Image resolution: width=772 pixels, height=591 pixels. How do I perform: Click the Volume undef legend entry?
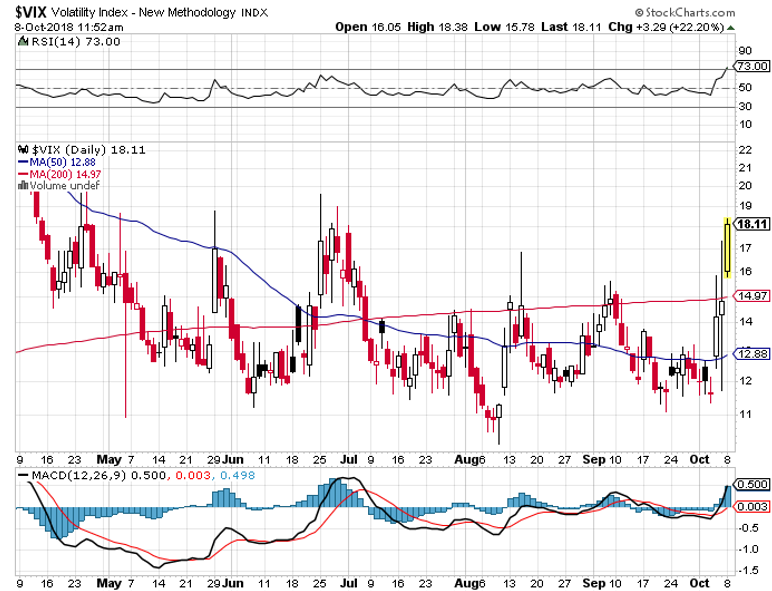tap(49, 185)
